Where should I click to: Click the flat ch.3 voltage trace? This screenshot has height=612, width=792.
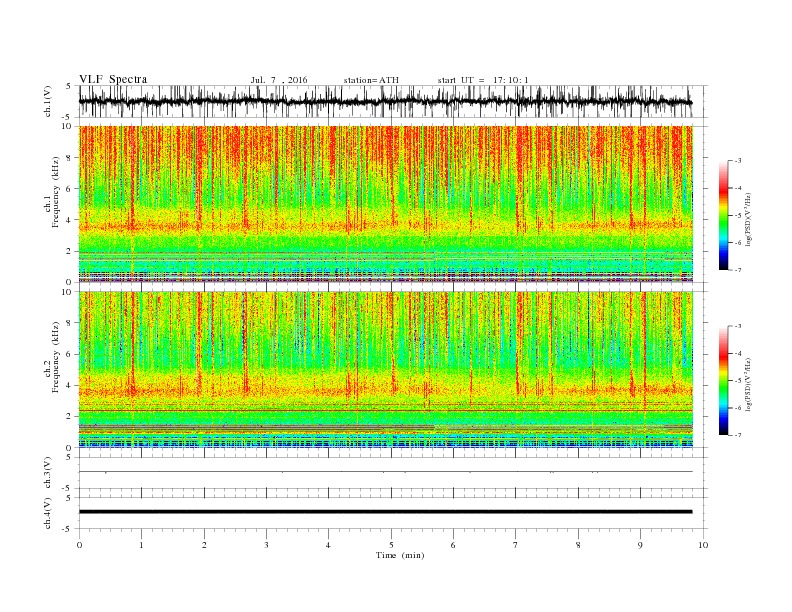pos(385,472)
